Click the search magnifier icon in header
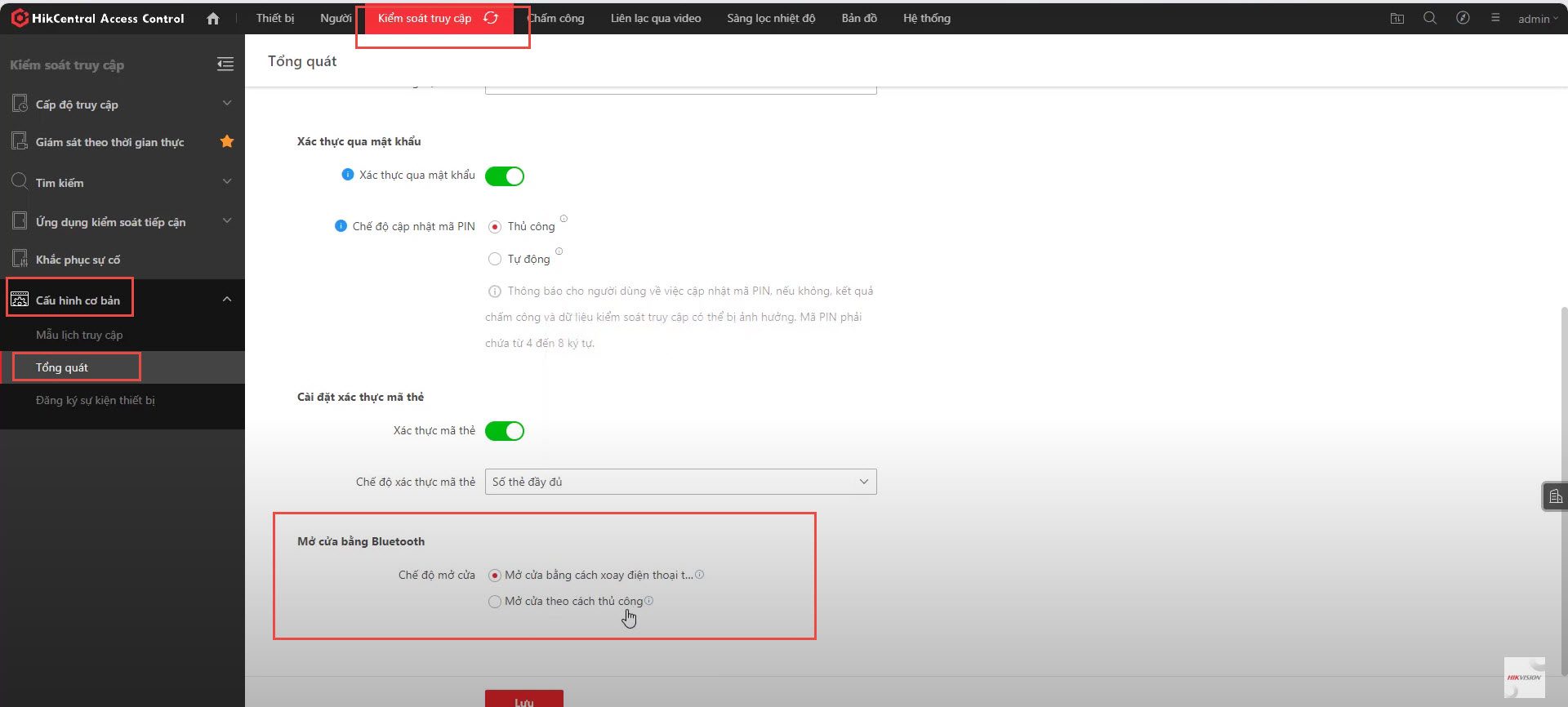Screen dimensions: 1568x707 coord(1429,18)
